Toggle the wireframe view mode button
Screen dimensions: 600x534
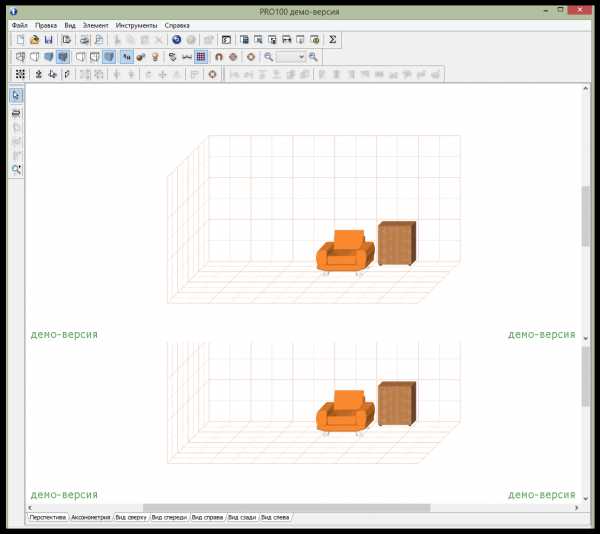(20, 57)
